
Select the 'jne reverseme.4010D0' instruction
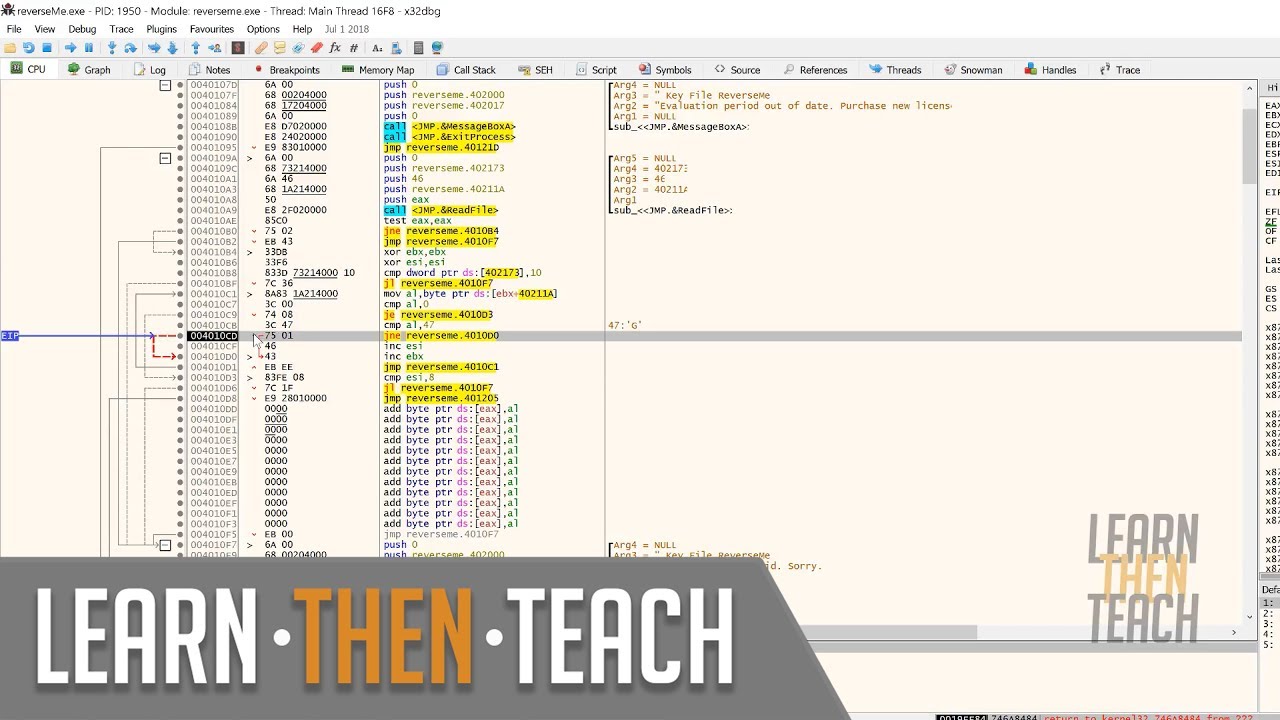pyautogui.click(x=441, y=336)
